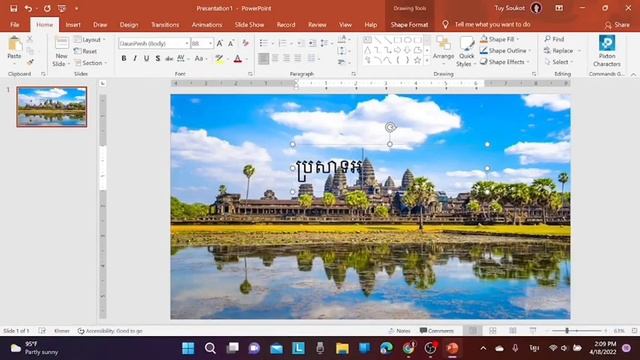Toggle Italic formatting
The height and width of the screenshot is (360, 640).
pyautogui.click(x=135, y=59)
